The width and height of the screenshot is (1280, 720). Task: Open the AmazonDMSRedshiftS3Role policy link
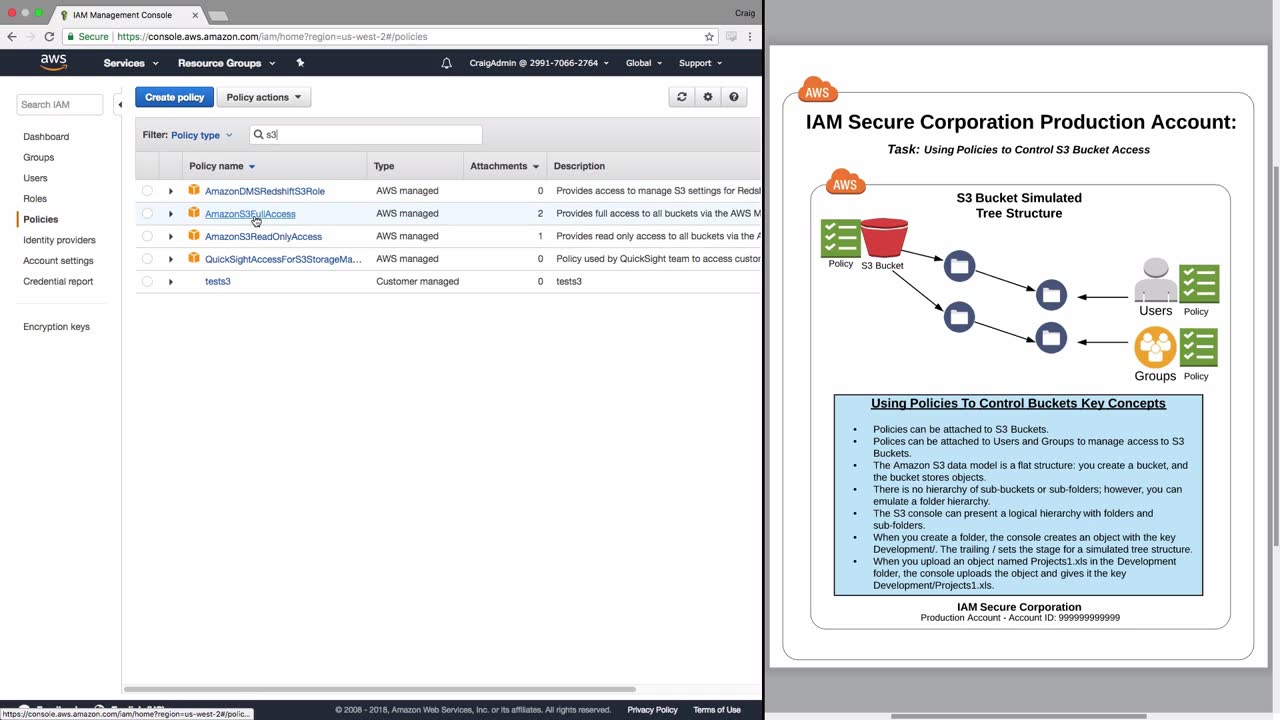click(x=265, y=191)
